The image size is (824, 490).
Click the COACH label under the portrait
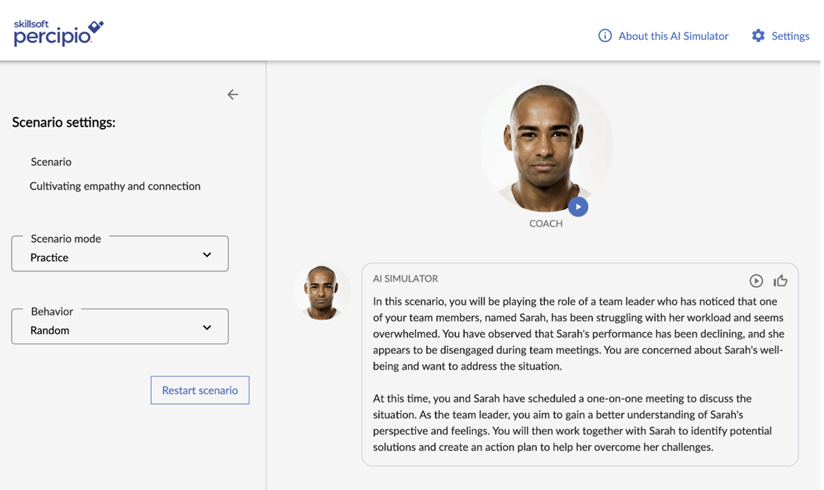point(546,224)
